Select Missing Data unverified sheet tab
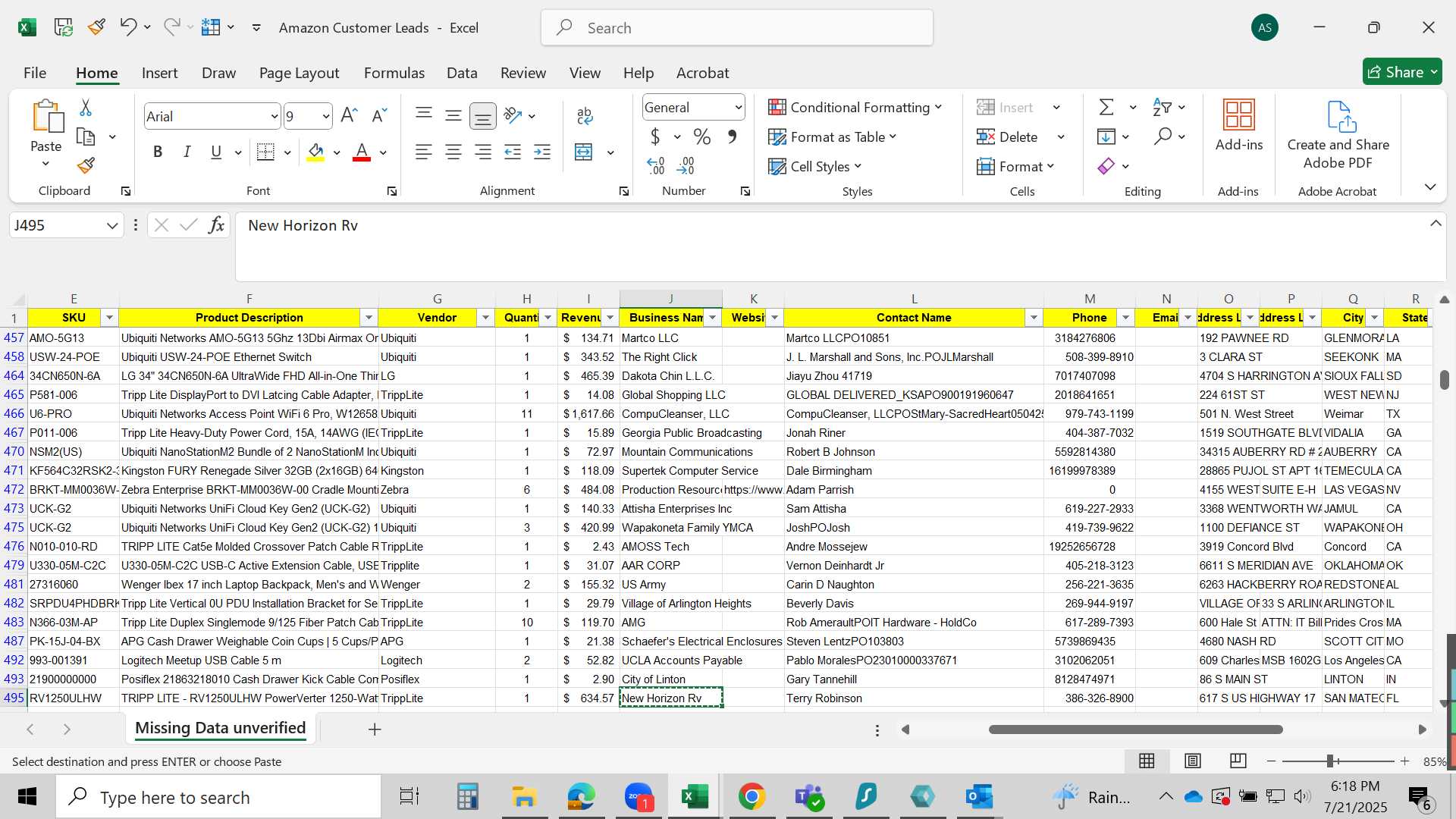The image size is (1456, 819). [221, 728]
